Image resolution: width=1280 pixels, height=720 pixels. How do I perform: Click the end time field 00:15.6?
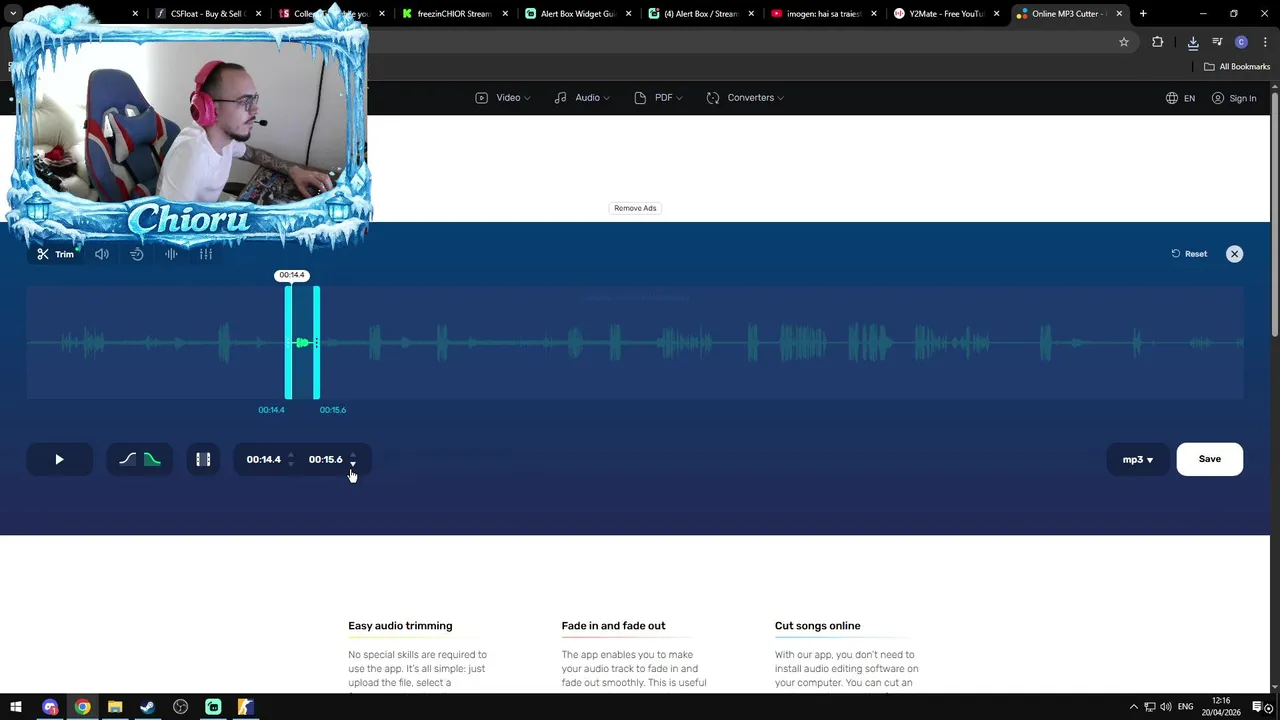325,459
